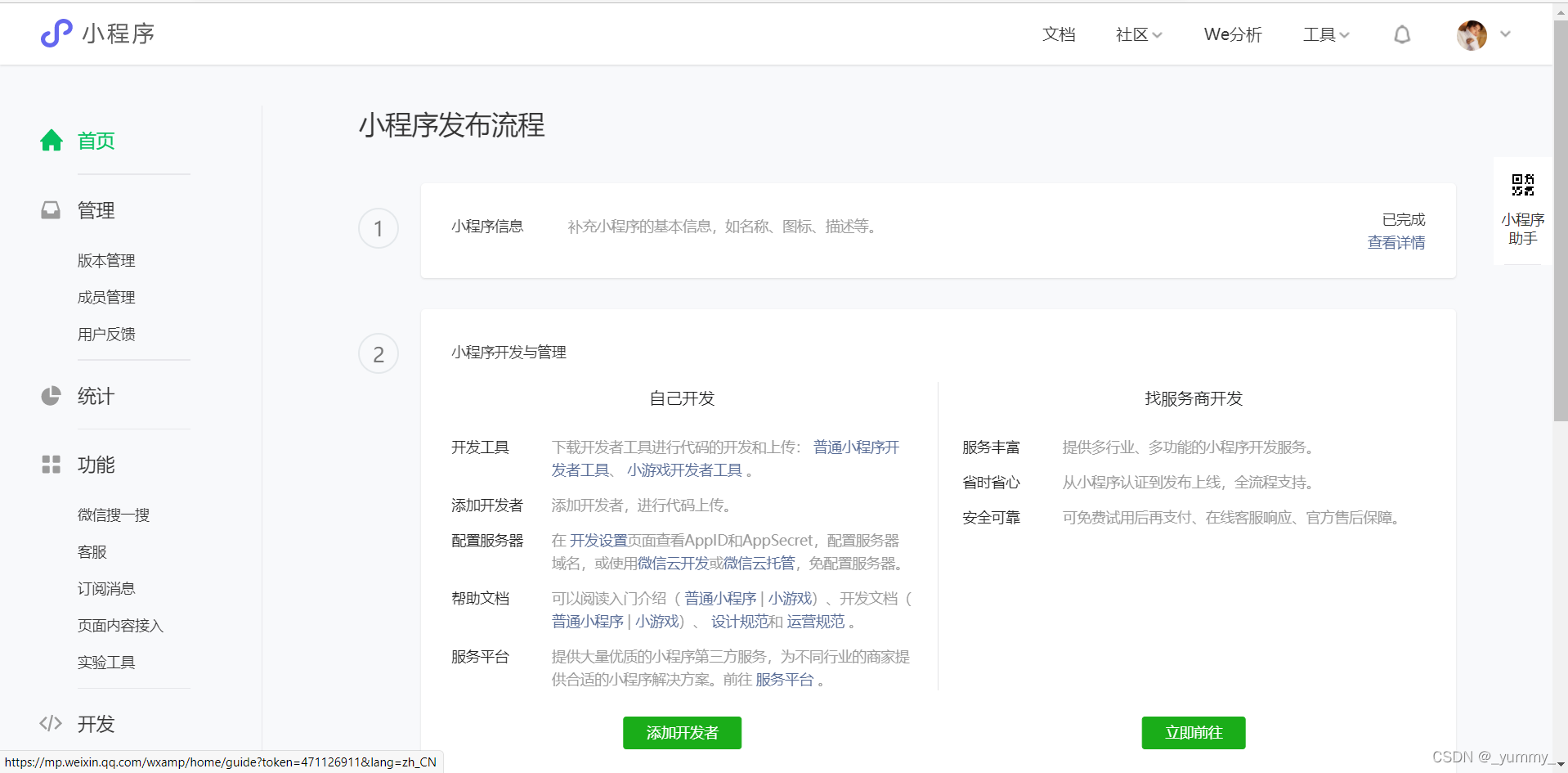The width and height of the screenshot is (1568, 773).
Task: Click the green 添加开发者 button
Action: point(682,733)
